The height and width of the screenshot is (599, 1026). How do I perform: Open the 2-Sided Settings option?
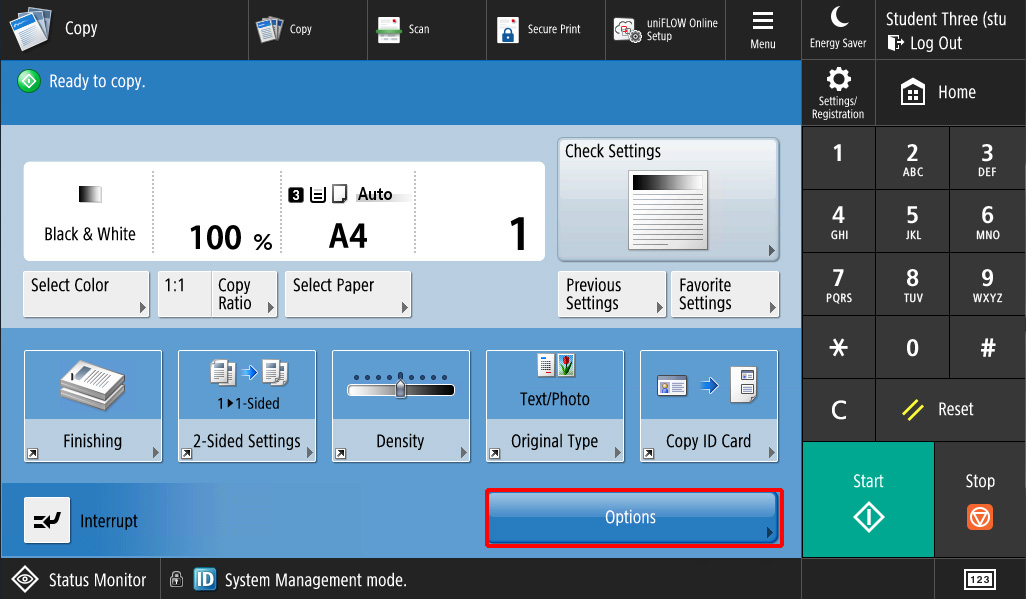247,406
